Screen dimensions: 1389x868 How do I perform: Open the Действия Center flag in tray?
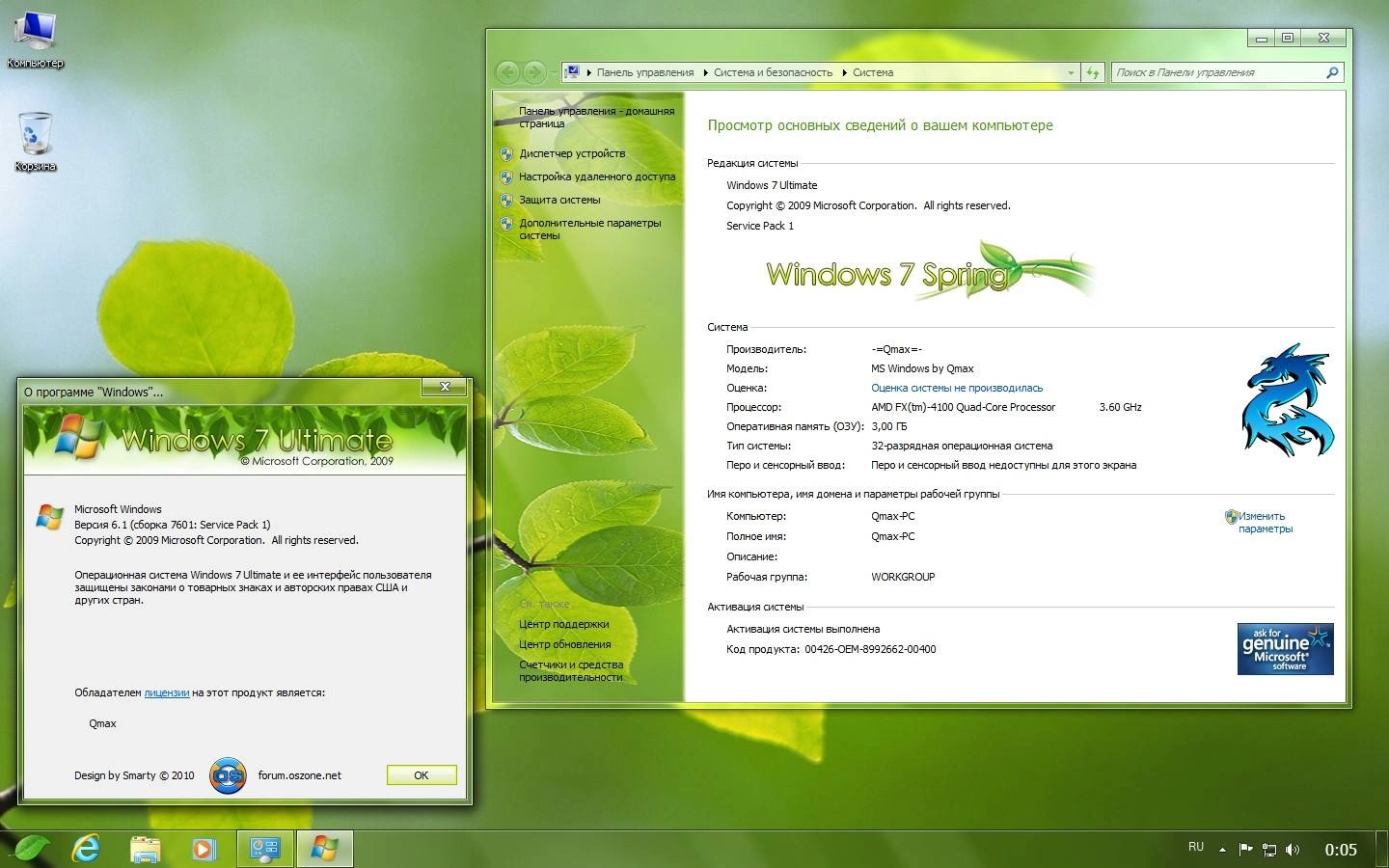(x=1244, y=849)
